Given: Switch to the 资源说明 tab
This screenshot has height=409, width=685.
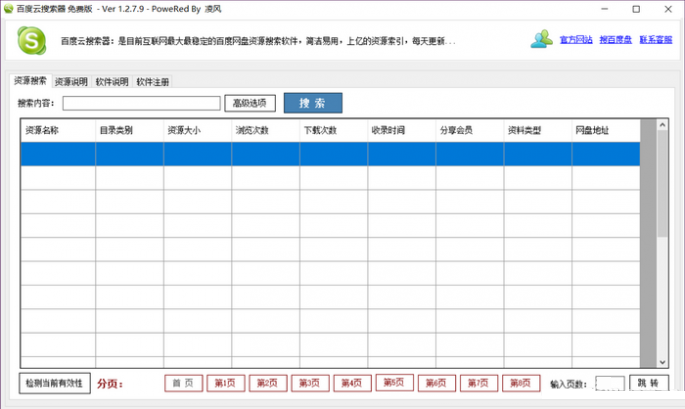Looking at the screenshot, I should click(71, 81).
